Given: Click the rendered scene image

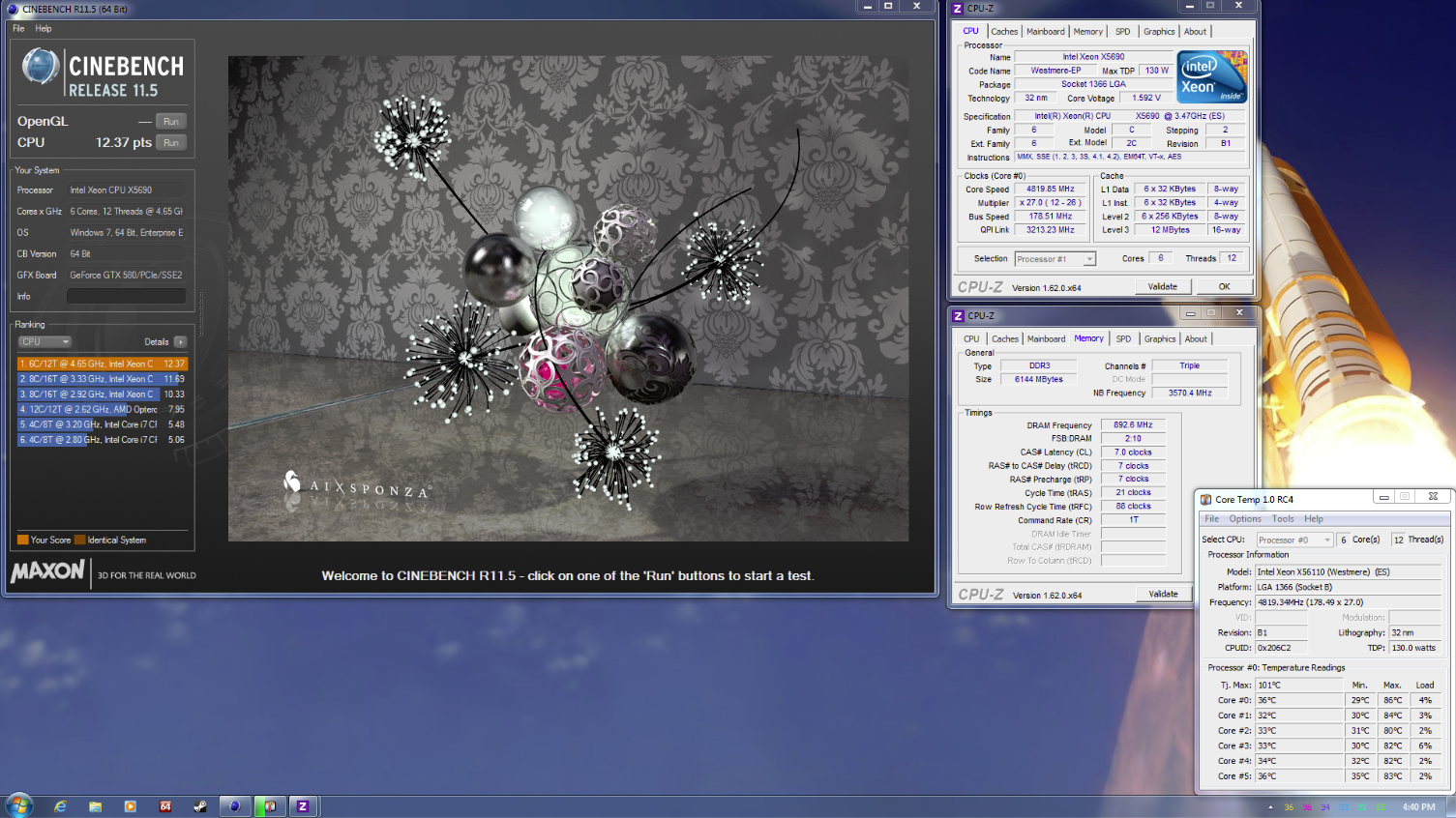Looking at the screenshot, I should click(568, 298).
